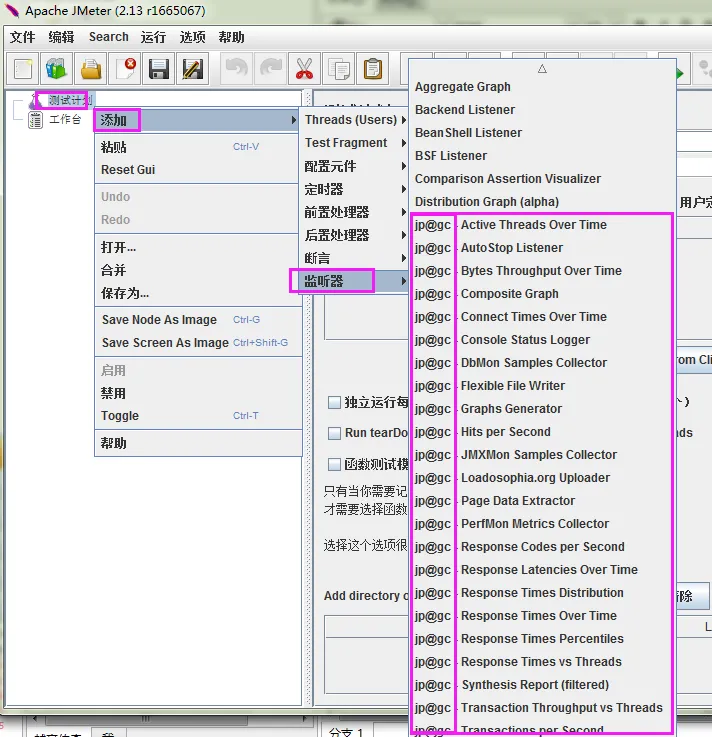712x737 pixels.
Task: Open the Templates toolbar icon
Action: (x=56, y=69)
